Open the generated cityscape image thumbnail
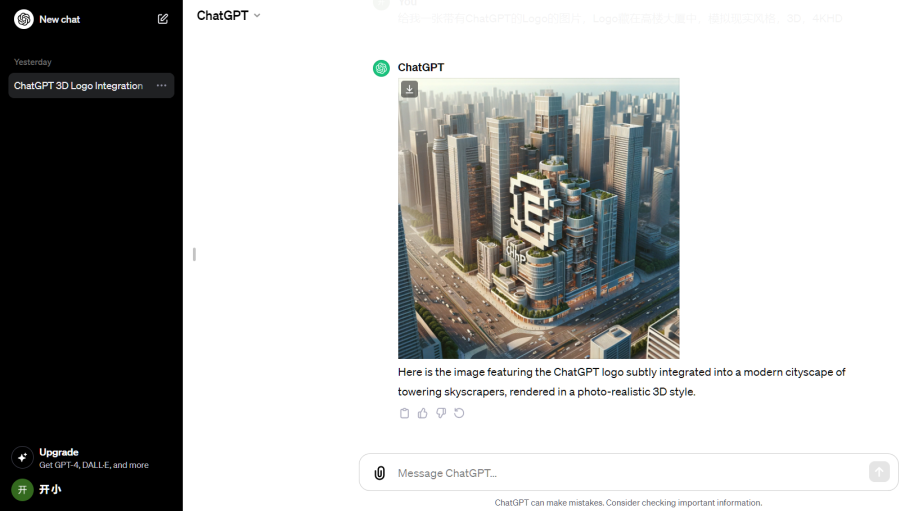 click(539, 219)
